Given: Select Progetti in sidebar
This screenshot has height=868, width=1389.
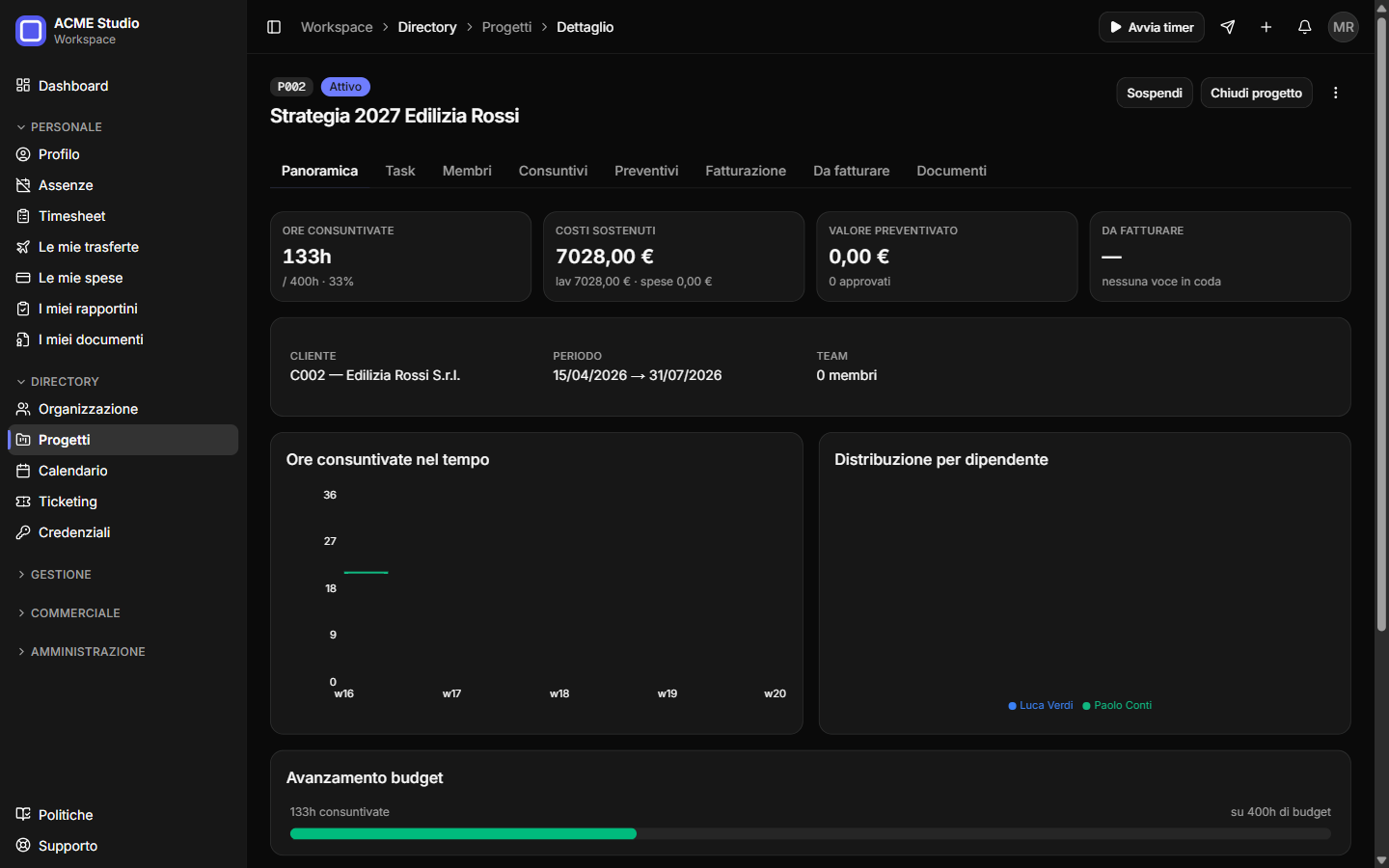Looking at the screenshot, I should click(123, 440).
